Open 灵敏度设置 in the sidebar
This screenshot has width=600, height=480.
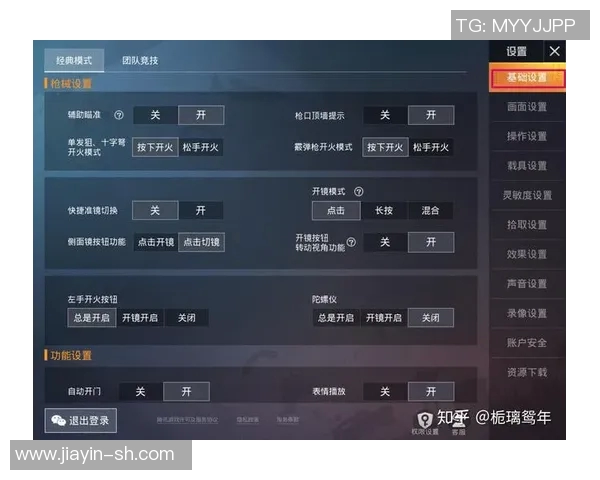point(527,195)
